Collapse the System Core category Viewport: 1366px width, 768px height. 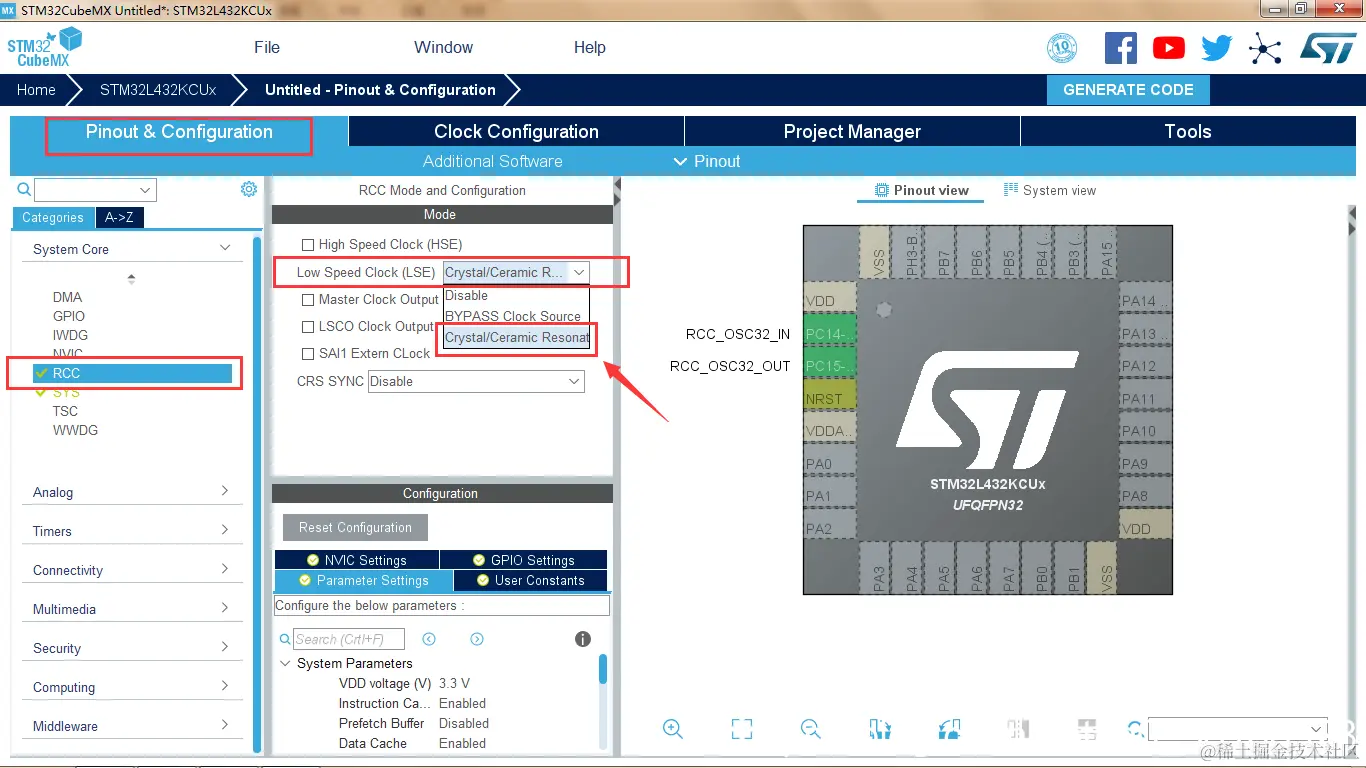tap(225, 248)
